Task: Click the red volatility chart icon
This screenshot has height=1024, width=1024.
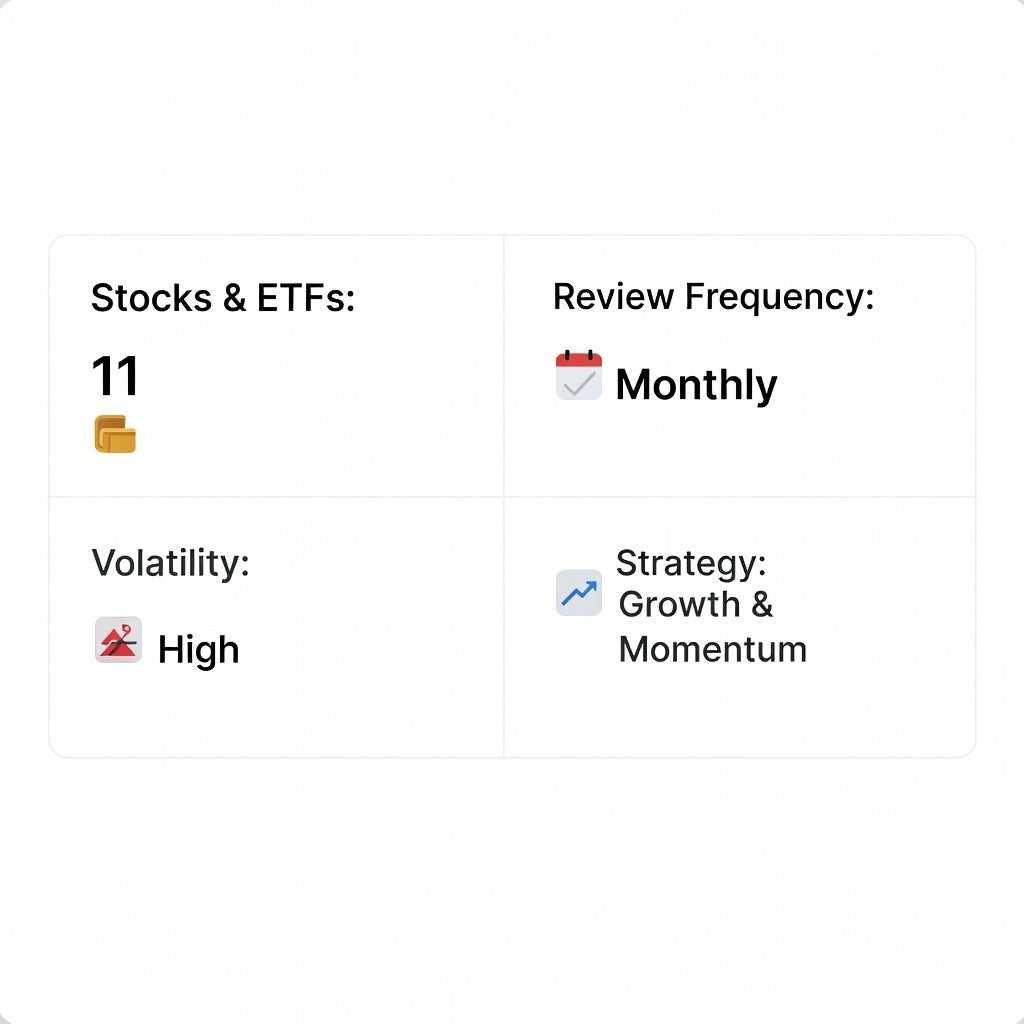Action: tap(118, 640)
